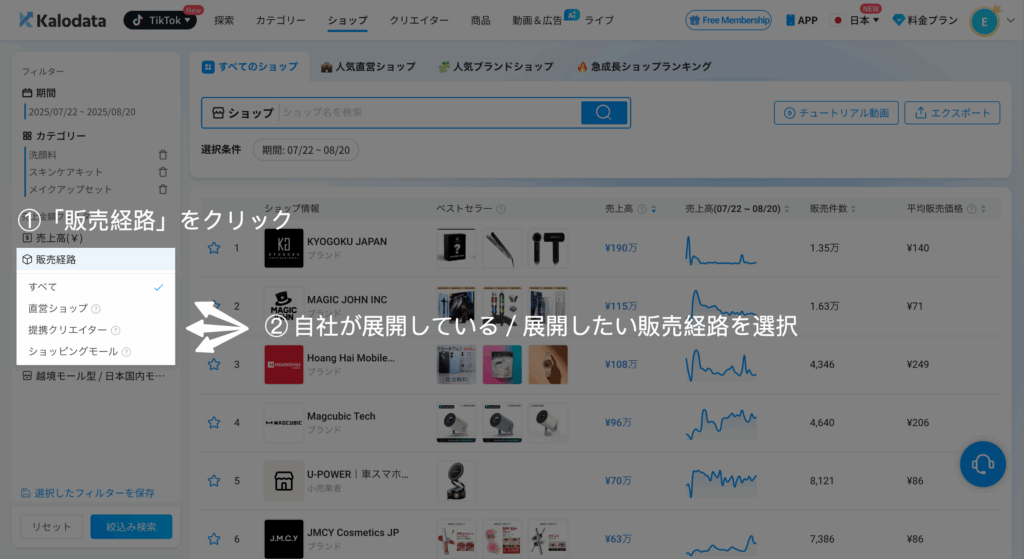Select the ショッピングモール option
The height and width of the screenshot is (559, 1024).
point(73,351)
